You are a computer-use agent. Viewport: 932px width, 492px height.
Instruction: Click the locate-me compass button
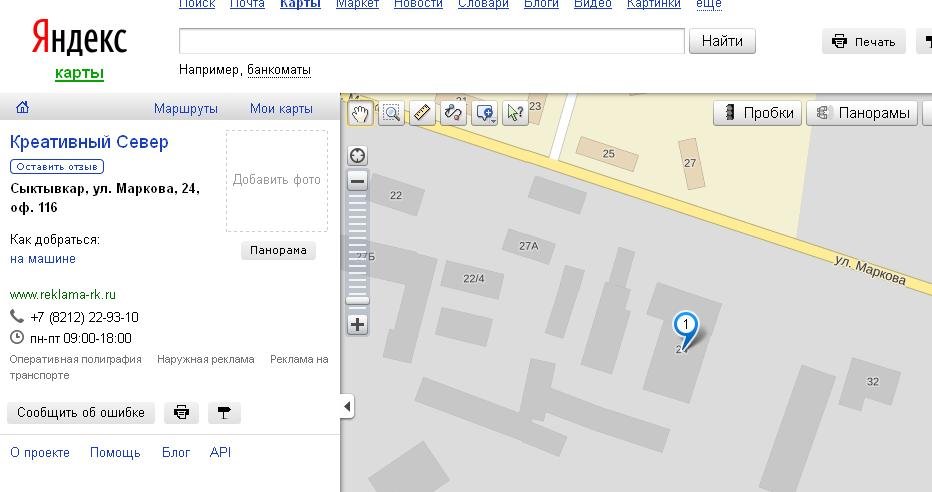pos(357,155)
